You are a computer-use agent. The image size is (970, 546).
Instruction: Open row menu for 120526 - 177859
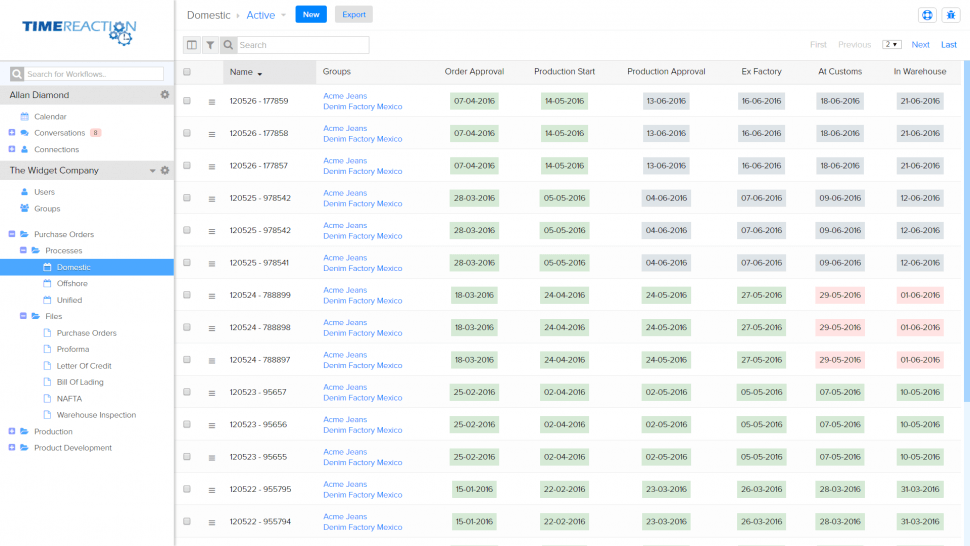(212, 102)
